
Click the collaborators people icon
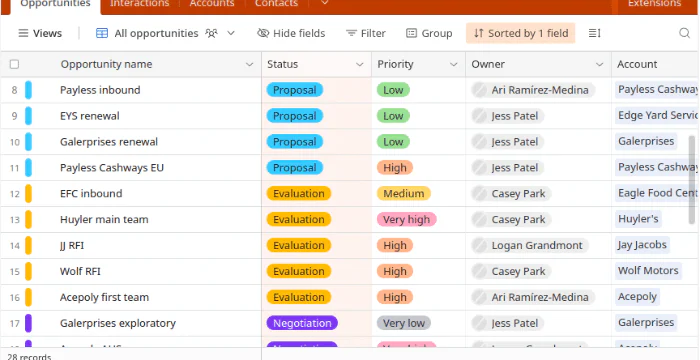point(211,33)
